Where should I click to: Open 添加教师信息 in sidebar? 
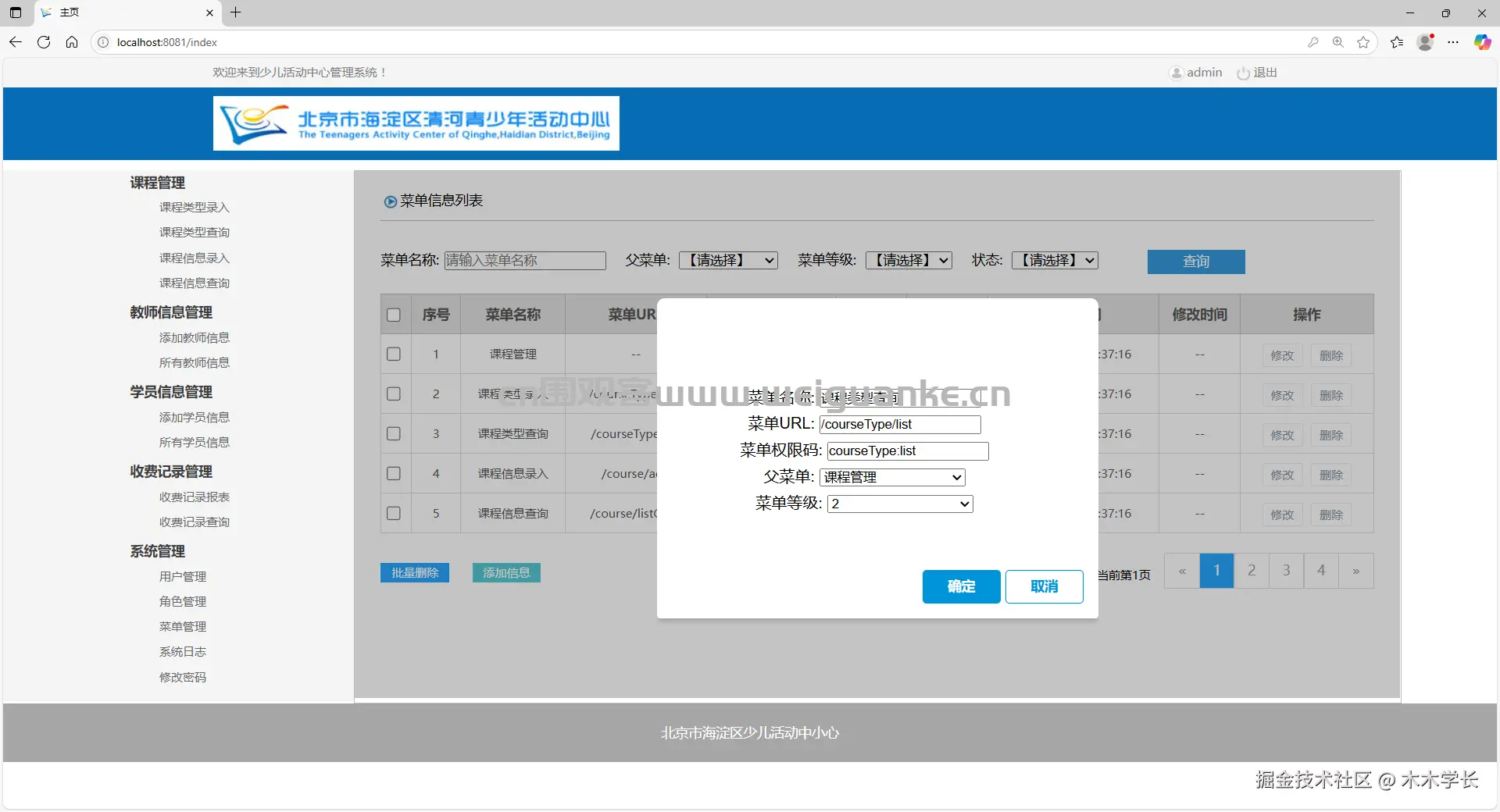pyautogui.click(x=194, y=337)
